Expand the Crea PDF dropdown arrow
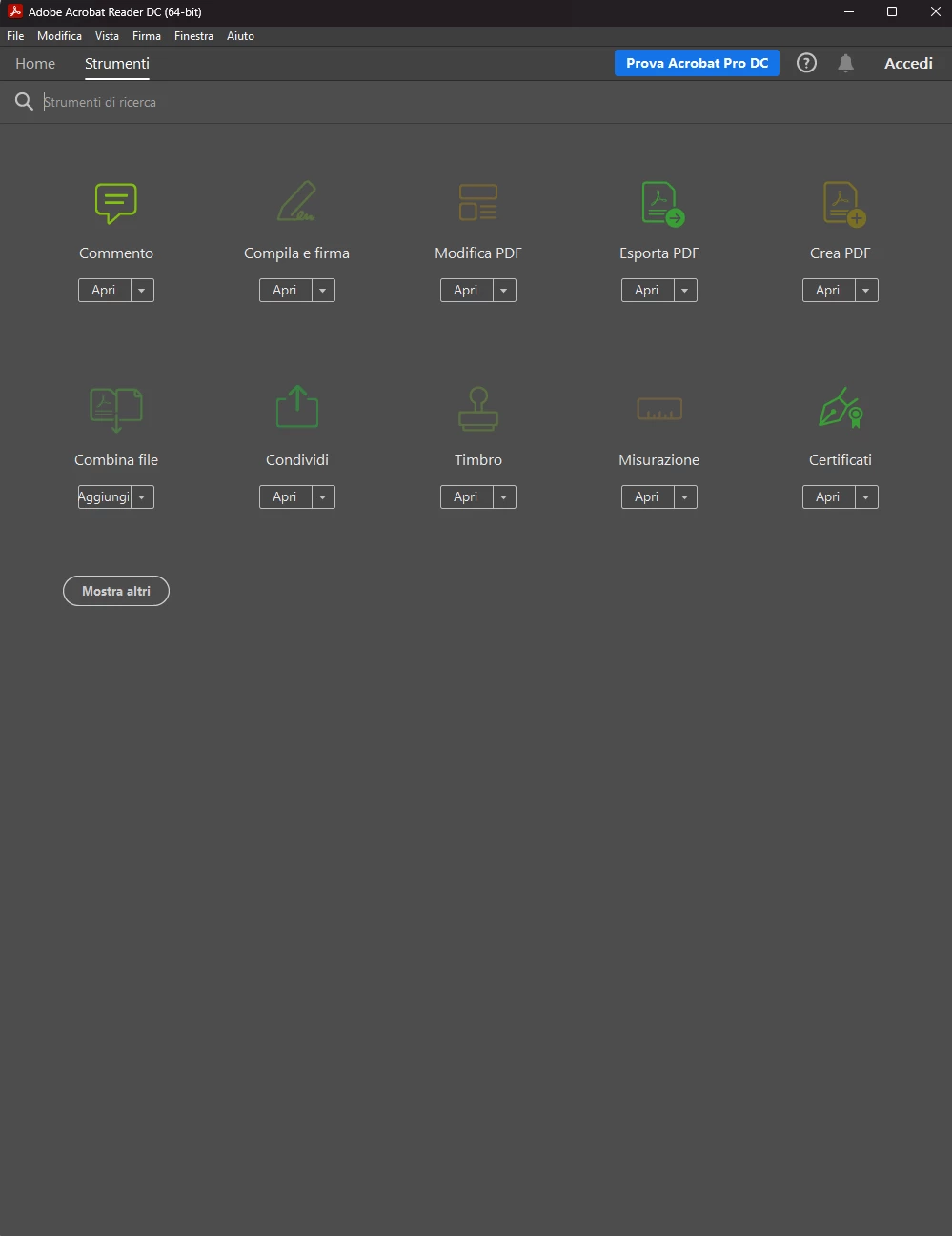 tap(865, 290)
